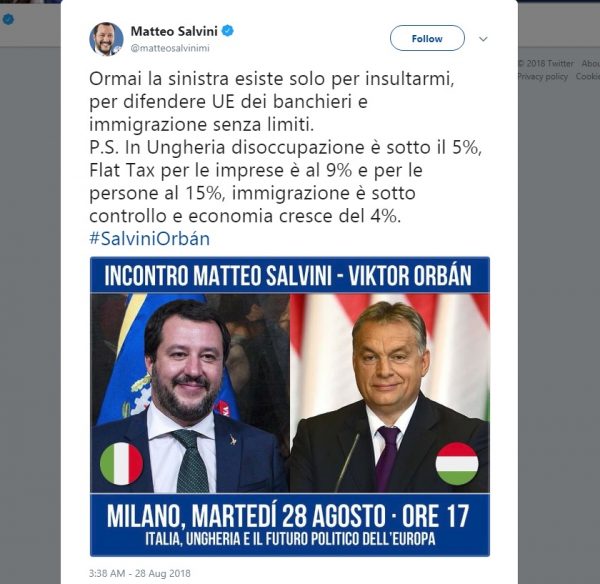This screenshot has width=600, height=584.
Task: Open the #SalviniOrbán hashtag
Action: [150, 239]
